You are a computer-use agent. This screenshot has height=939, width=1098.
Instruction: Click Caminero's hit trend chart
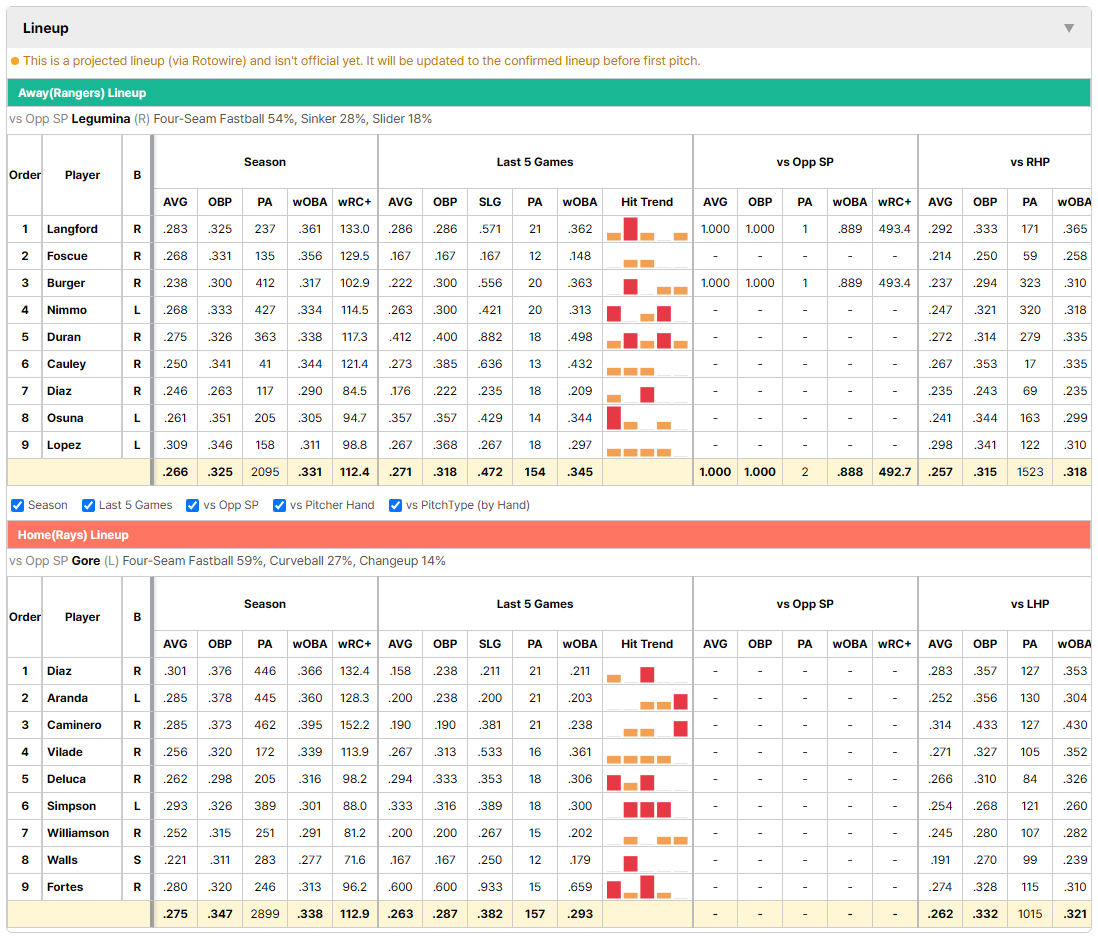pos(647,725)
